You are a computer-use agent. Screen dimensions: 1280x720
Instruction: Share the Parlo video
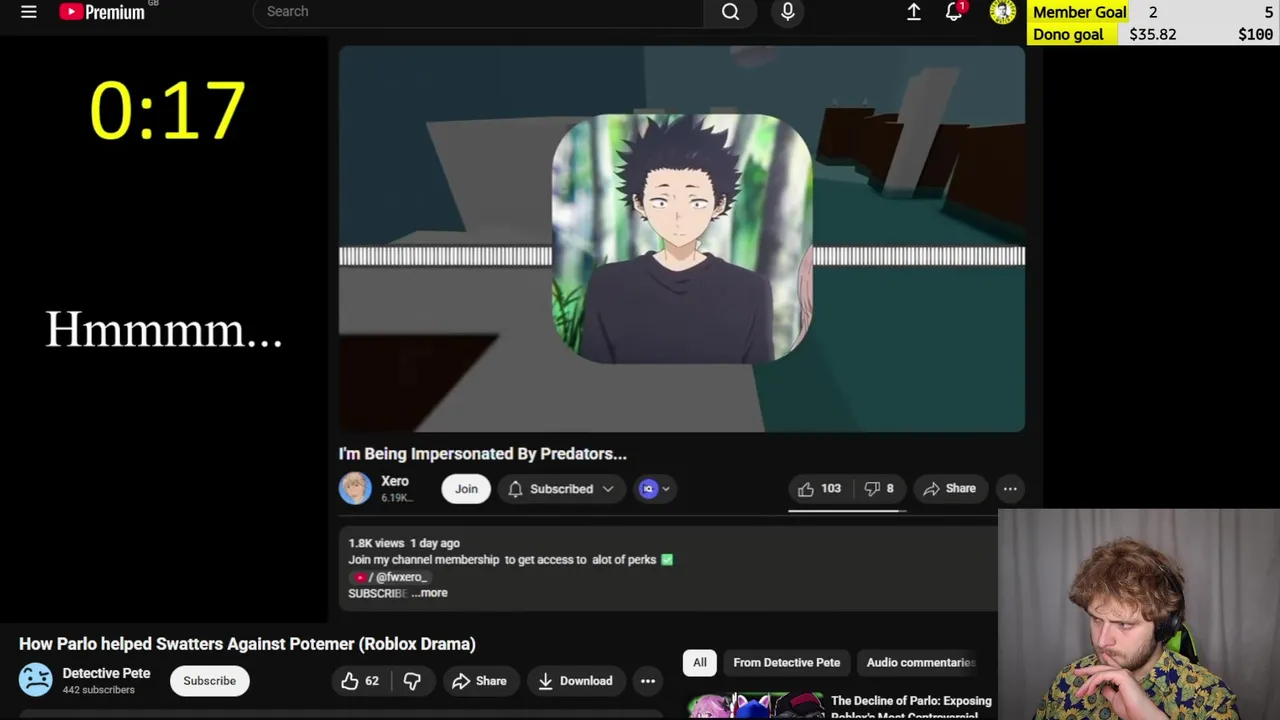click(479, 681)
